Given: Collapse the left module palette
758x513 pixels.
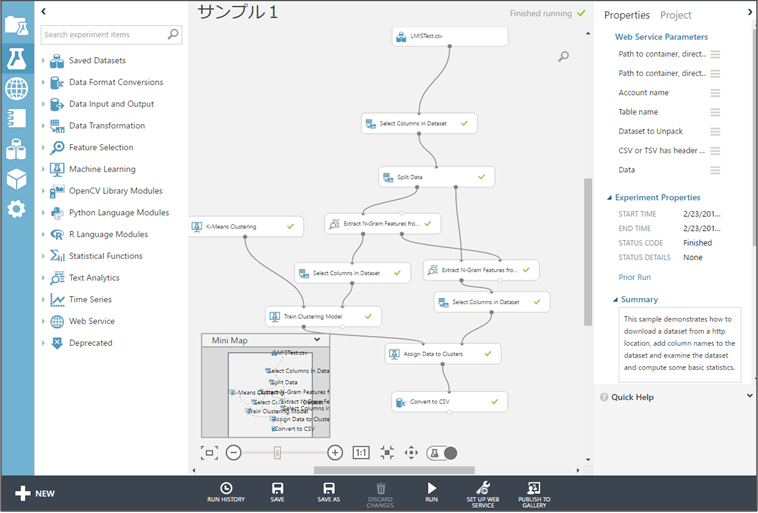Looking at the screenshot, I should click(44, 11).
